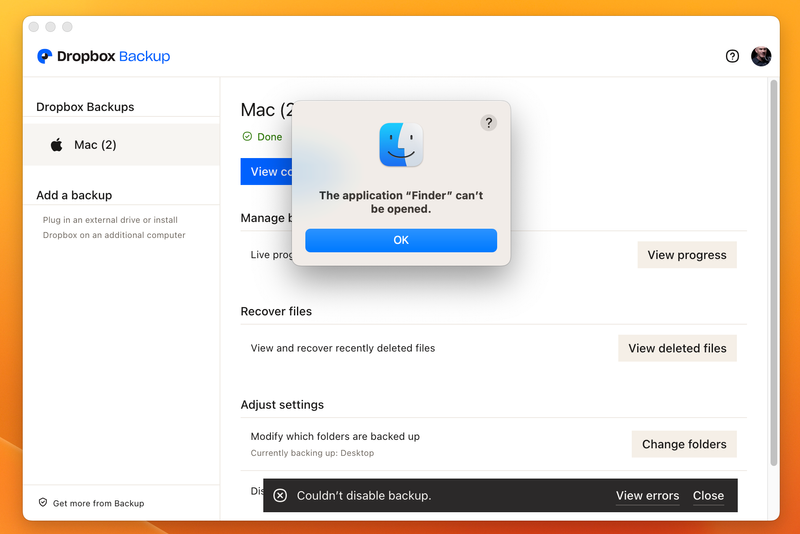Click the Apple logo icon beside Mac (2)

(57, 145)
